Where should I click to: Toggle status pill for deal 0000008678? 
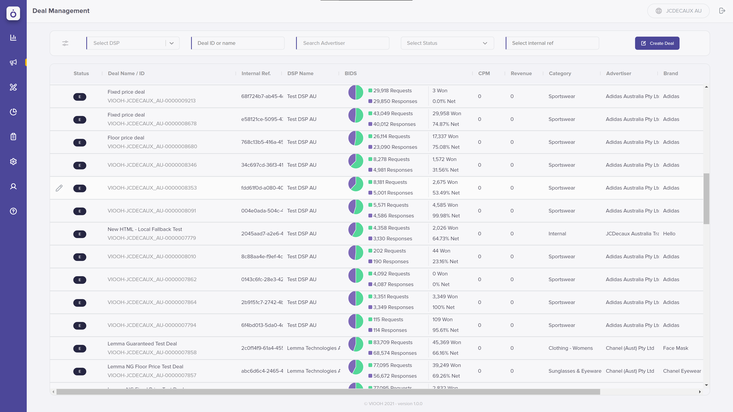coord(79,120)
